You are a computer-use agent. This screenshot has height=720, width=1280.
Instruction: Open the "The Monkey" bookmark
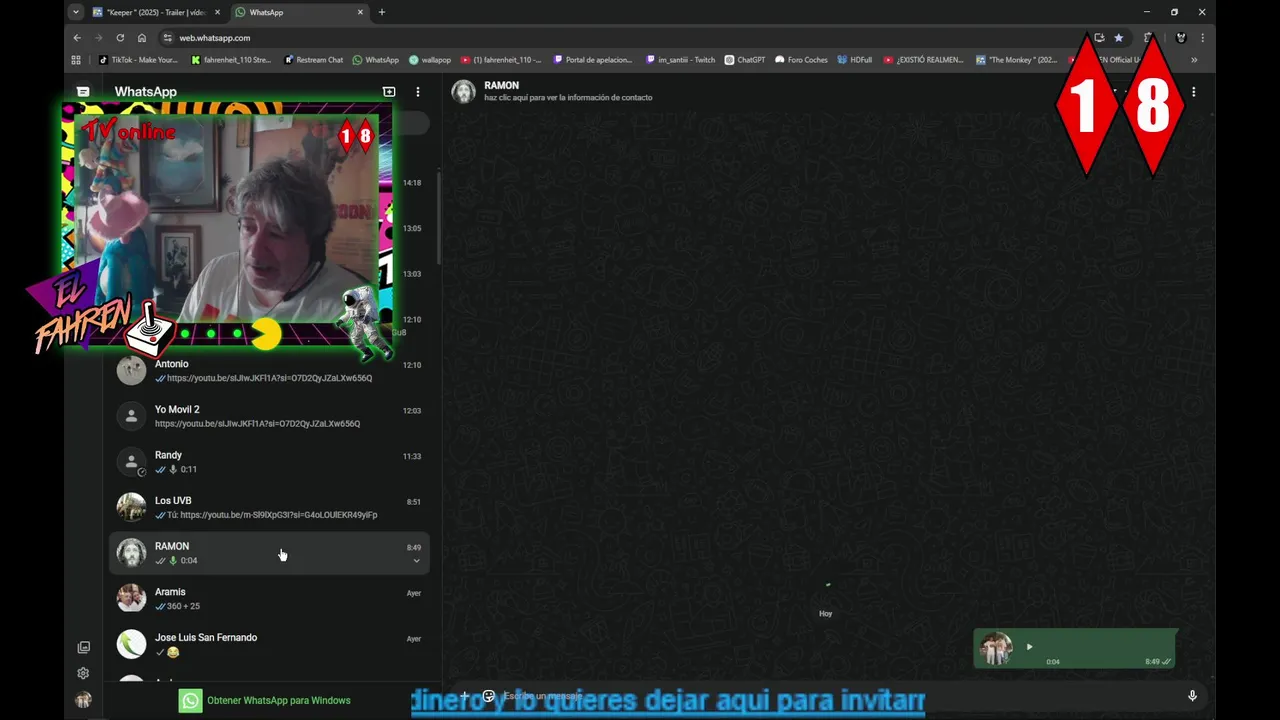click(x=1017, y=60)
